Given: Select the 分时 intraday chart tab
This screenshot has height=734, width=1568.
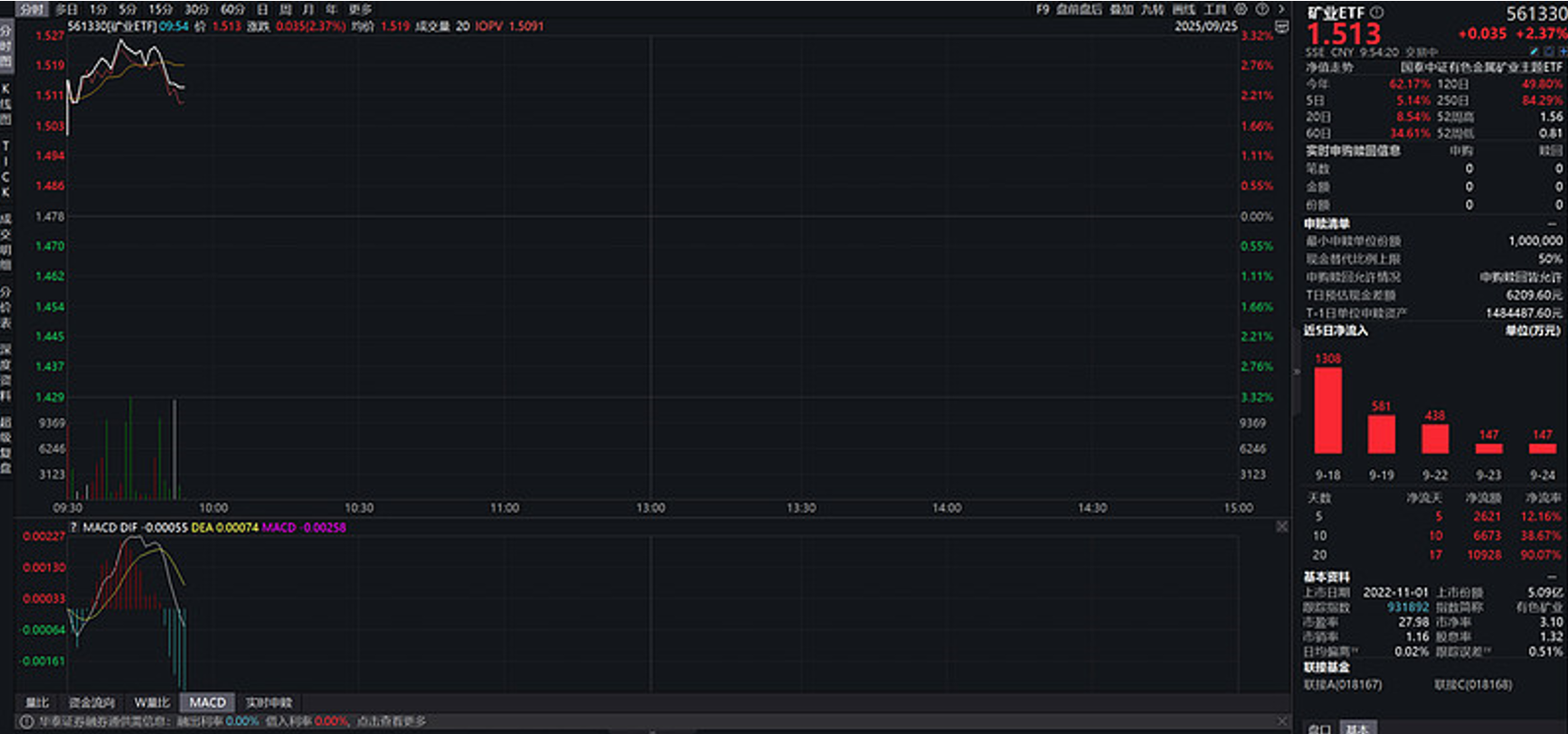Looking at the screenshot, I should coord(32,9).
